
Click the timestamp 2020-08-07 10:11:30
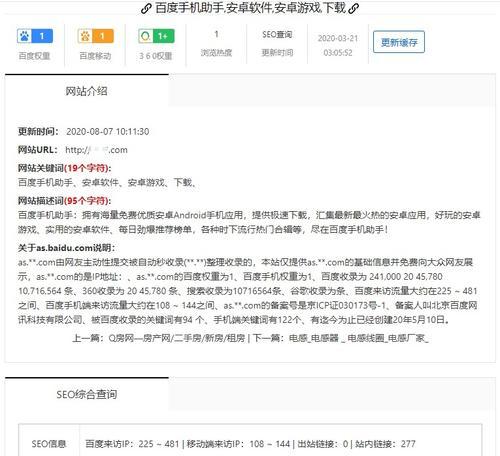pyautogui.click(x=108, y=132)
